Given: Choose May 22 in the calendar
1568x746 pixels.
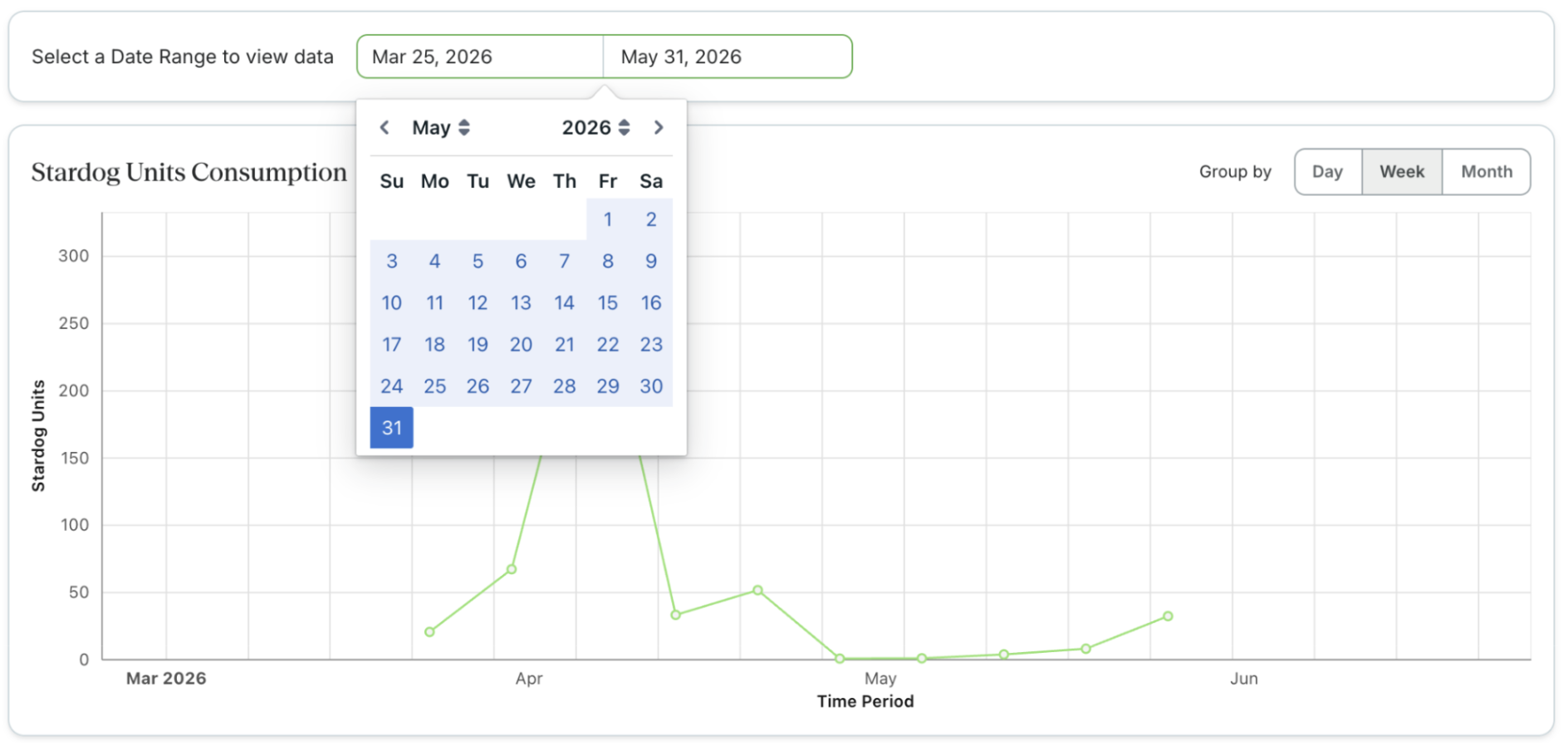Looking at the screenshot, I should [x=608, y=344].
